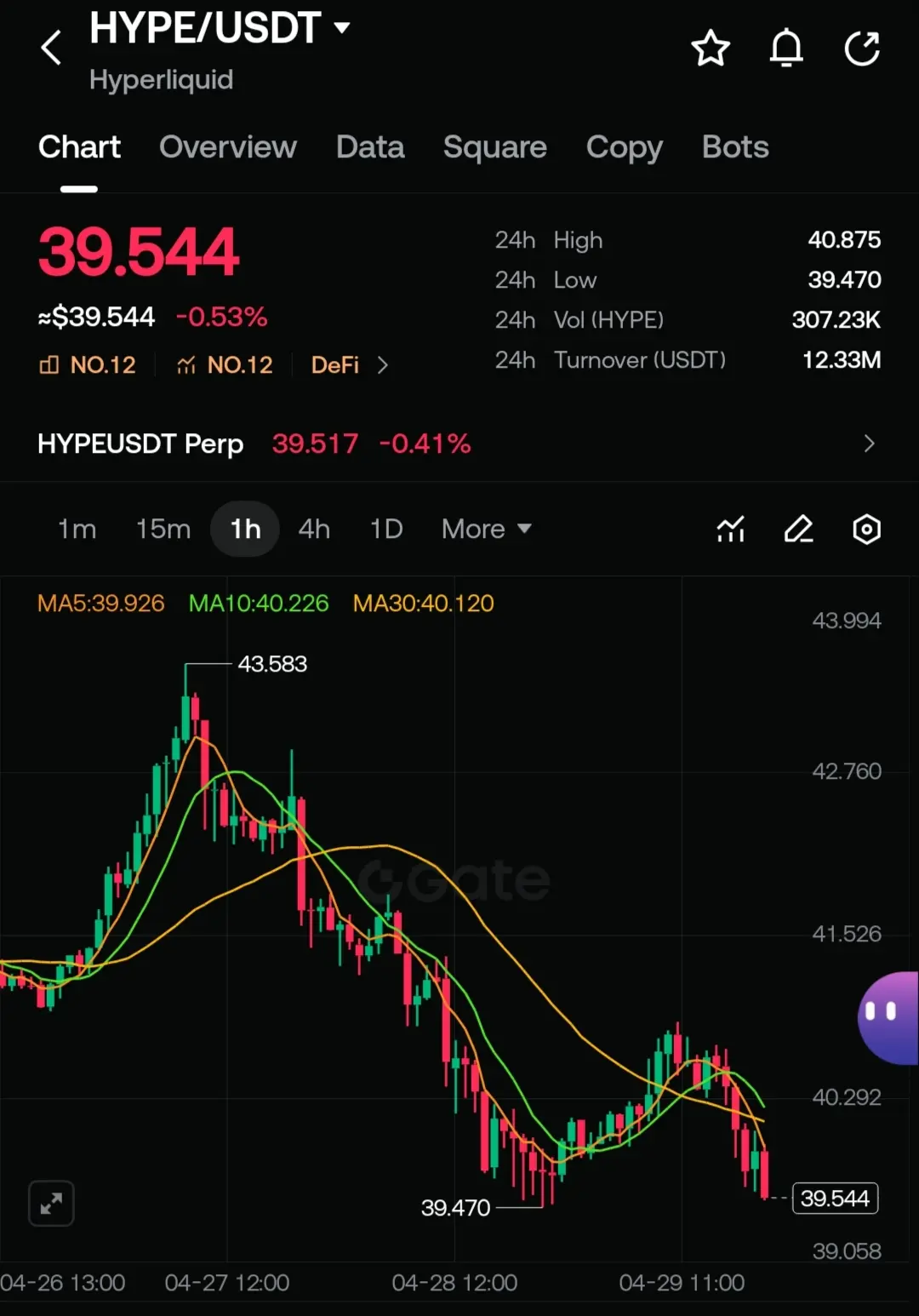
Task: Select the 1D timeframe
Action: (386, 529)
